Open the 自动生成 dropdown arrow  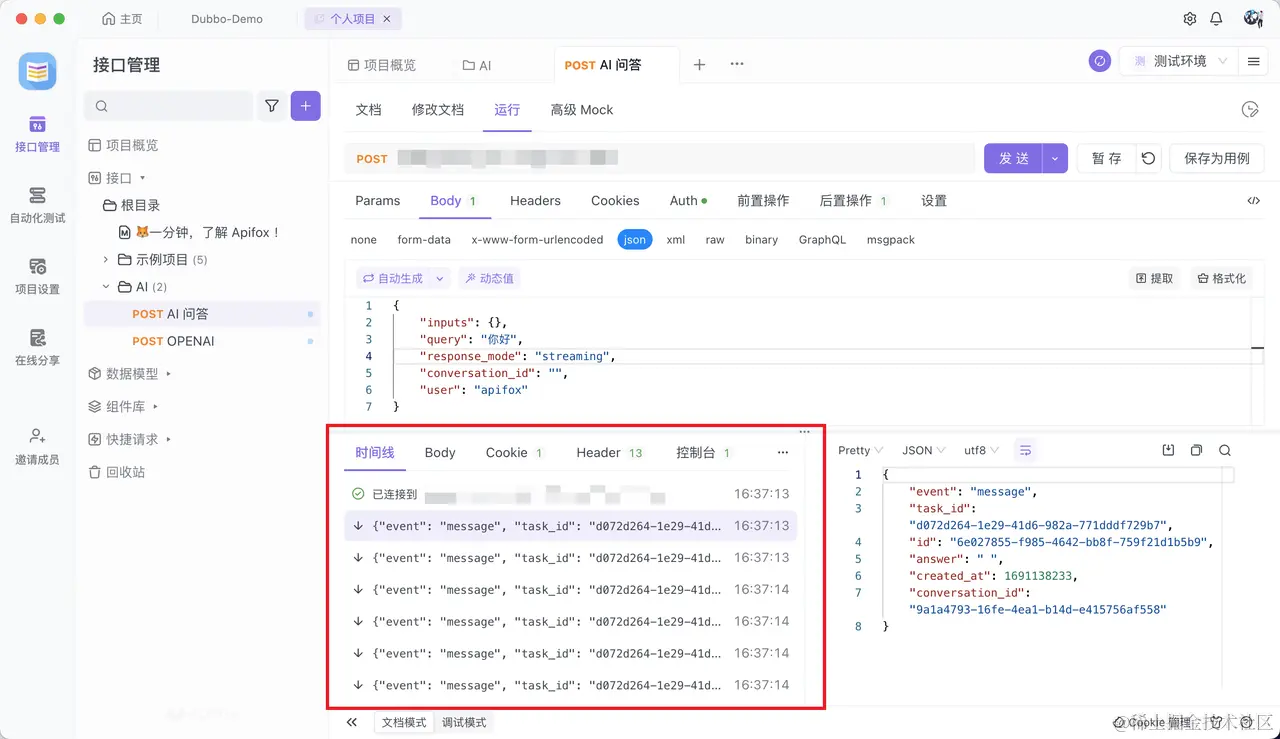439,279
